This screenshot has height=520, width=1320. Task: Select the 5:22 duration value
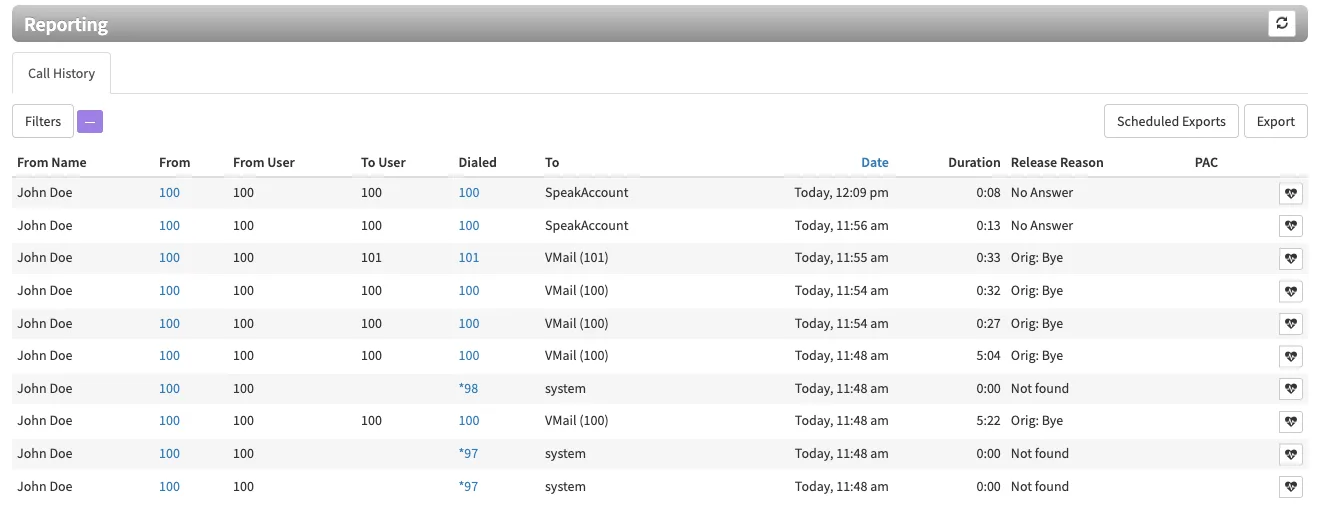point(988,420)
